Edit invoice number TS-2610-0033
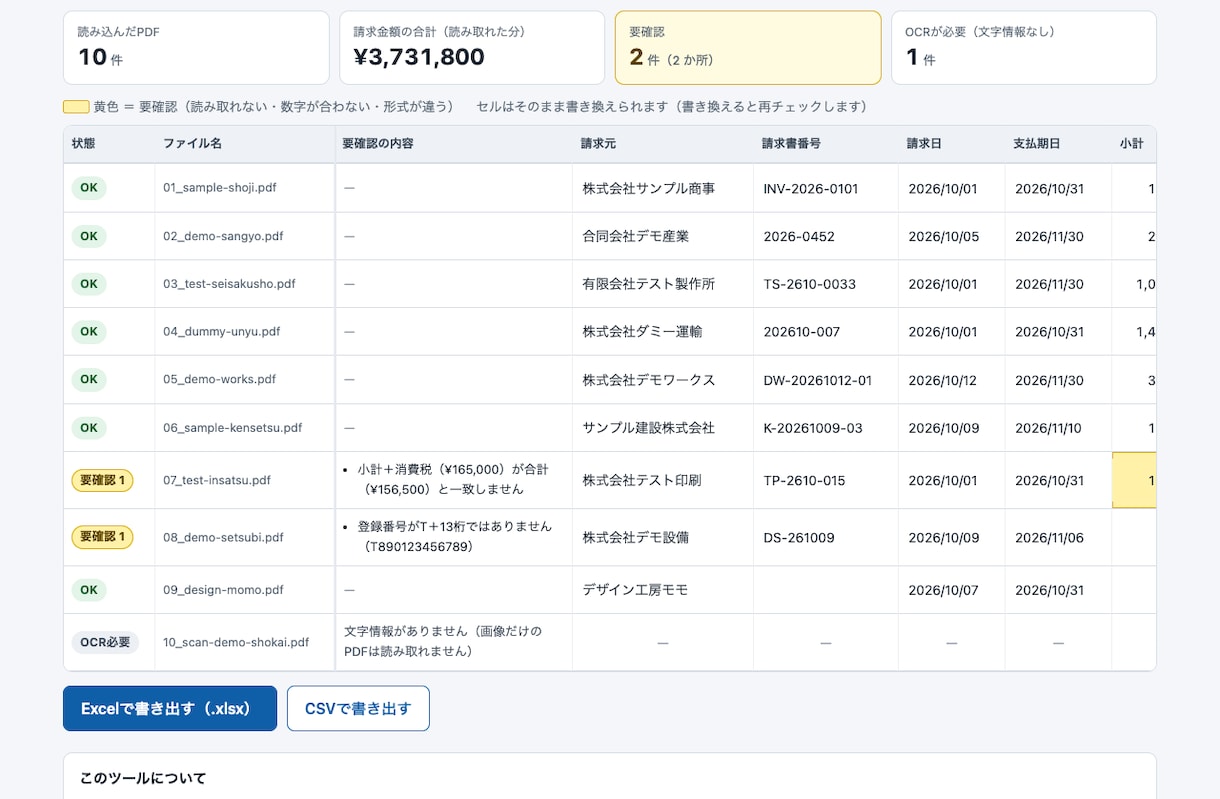Viewport: 1220px width, 799px height. click(826, 284)
